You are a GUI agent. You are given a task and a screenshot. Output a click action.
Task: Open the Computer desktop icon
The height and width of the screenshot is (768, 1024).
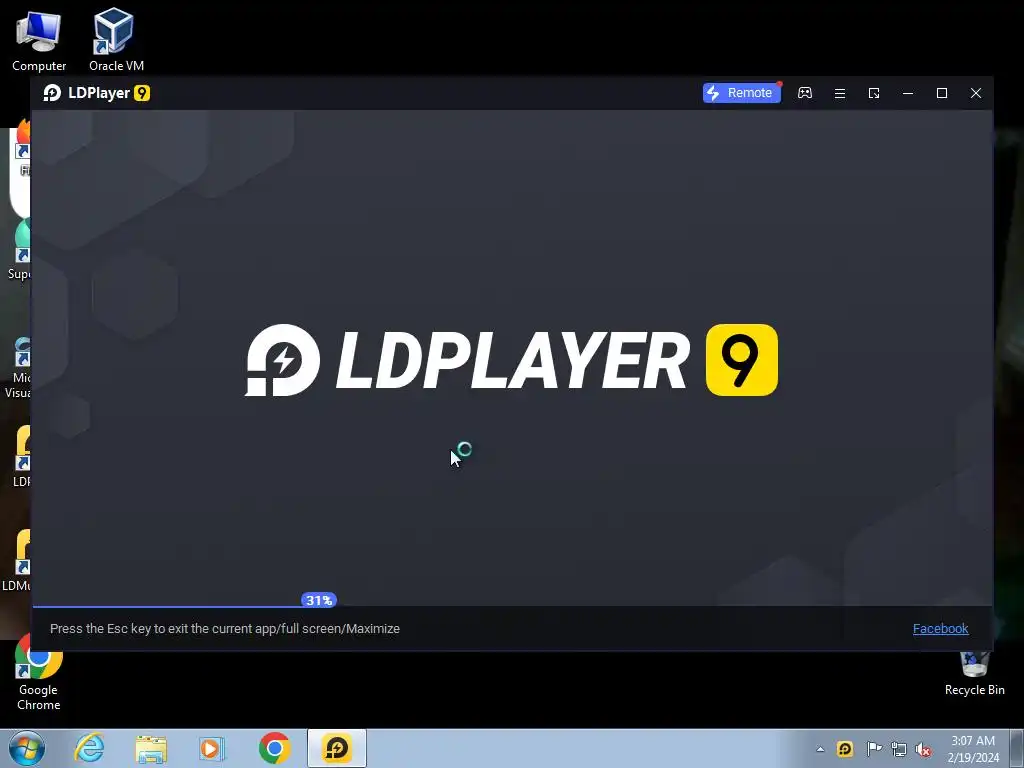tap(39, 40)
